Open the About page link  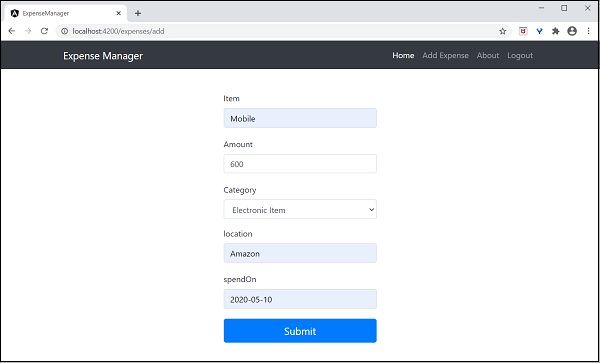488,55
